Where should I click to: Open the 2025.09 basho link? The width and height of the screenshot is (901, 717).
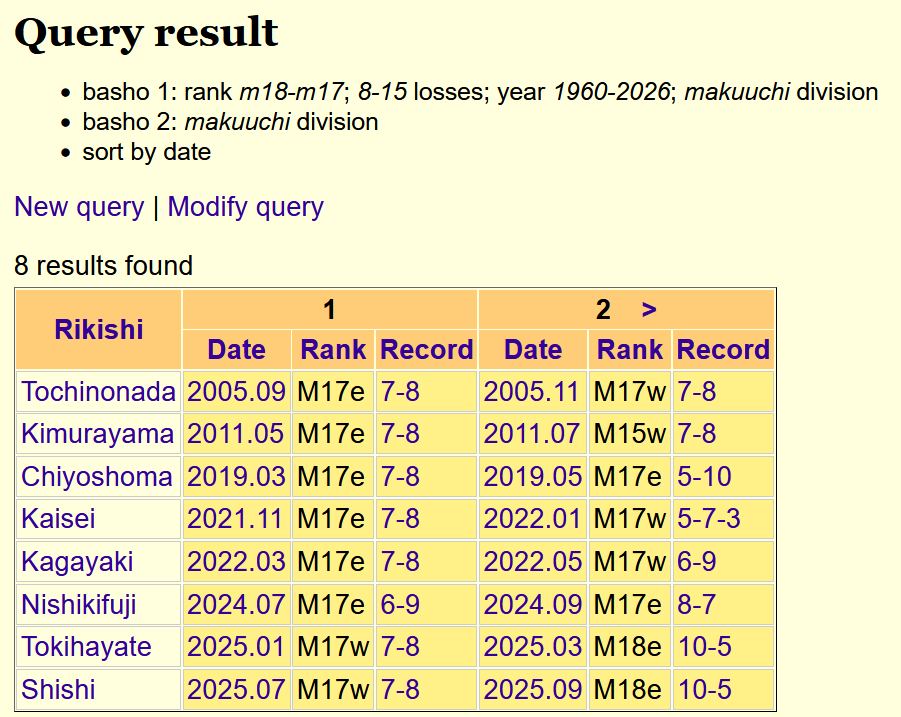click(533, 690)
